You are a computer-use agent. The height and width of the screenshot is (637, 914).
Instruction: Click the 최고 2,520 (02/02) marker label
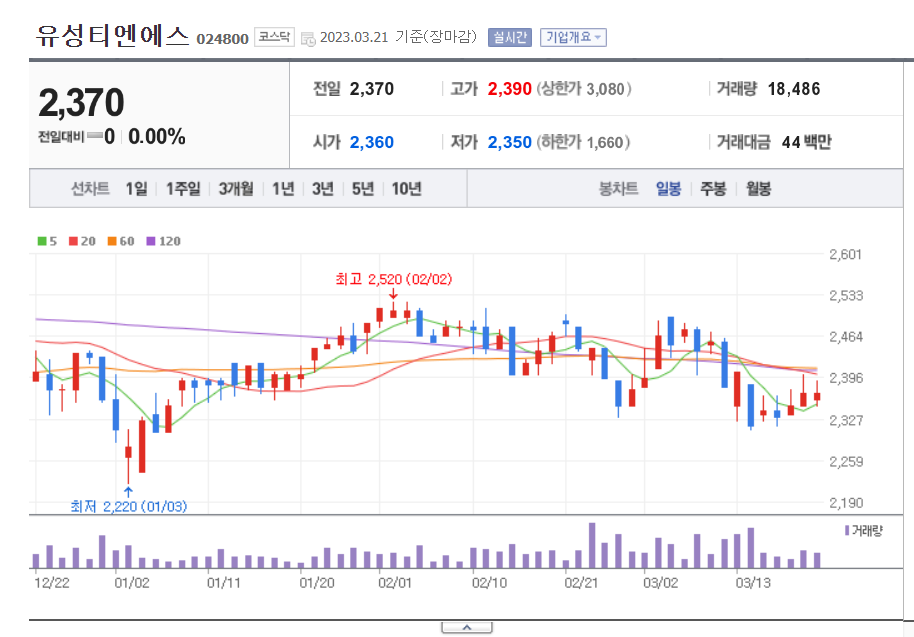click(393, 279)
